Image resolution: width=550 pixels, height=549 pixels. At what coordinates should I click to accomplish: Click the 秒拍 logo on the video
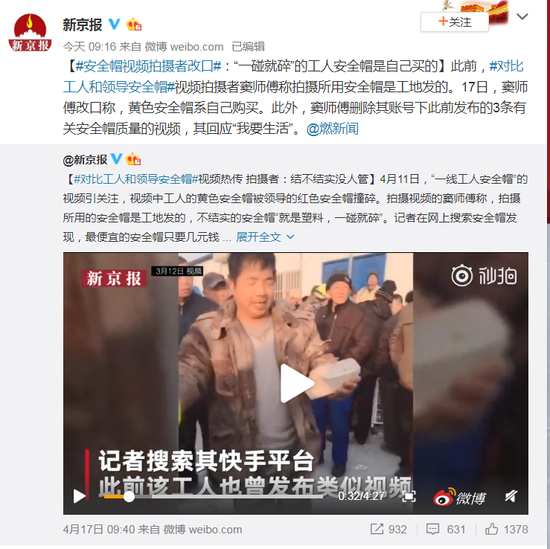484,275
